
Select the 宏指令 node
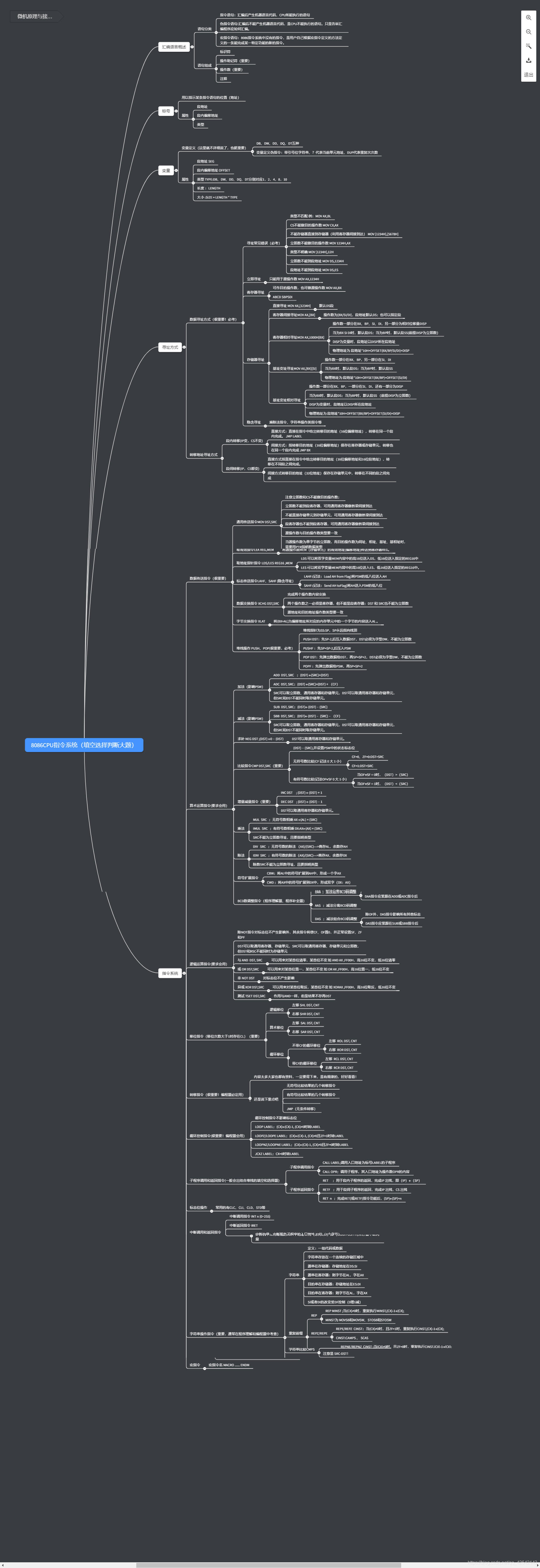[x=195, y=1365]
